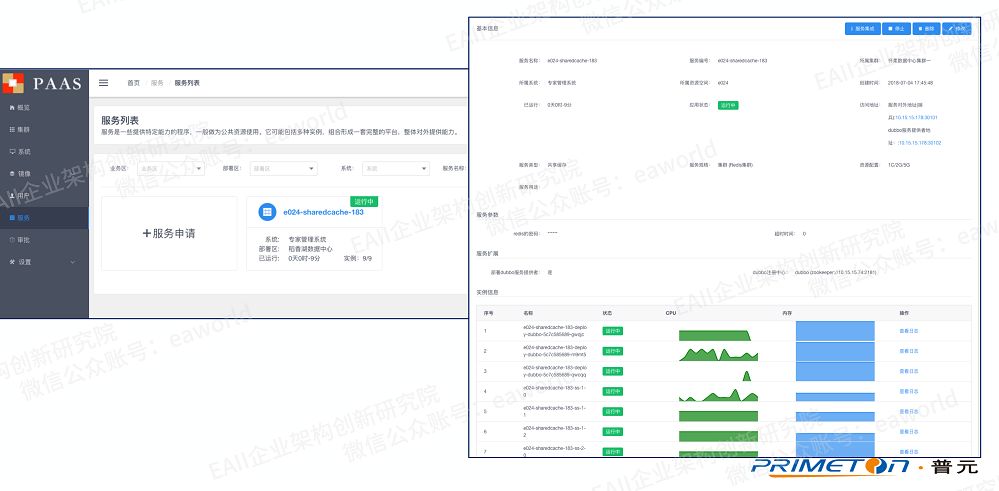The width and height of the screenshot is (999, 491).
Task: Click the 实例: 9/9 text on service card
Action: (x=358, y=259)
